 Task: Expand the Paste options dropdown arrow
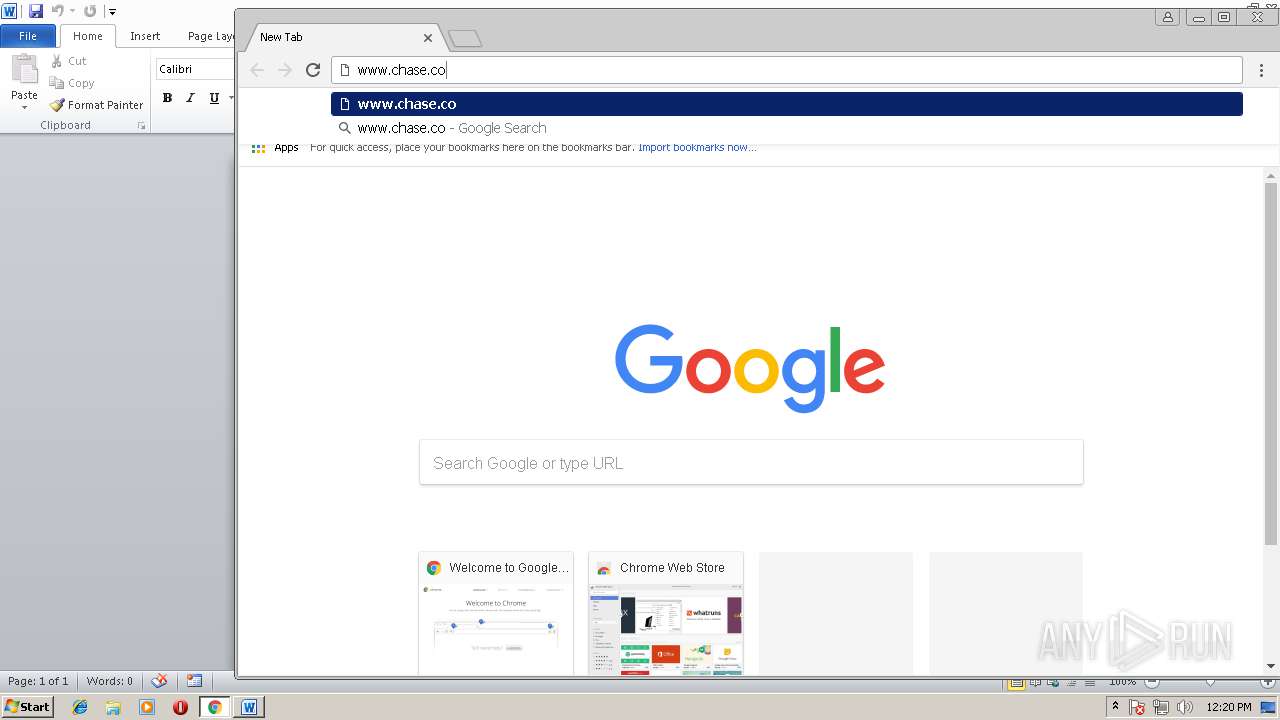[x=24, y=107]
